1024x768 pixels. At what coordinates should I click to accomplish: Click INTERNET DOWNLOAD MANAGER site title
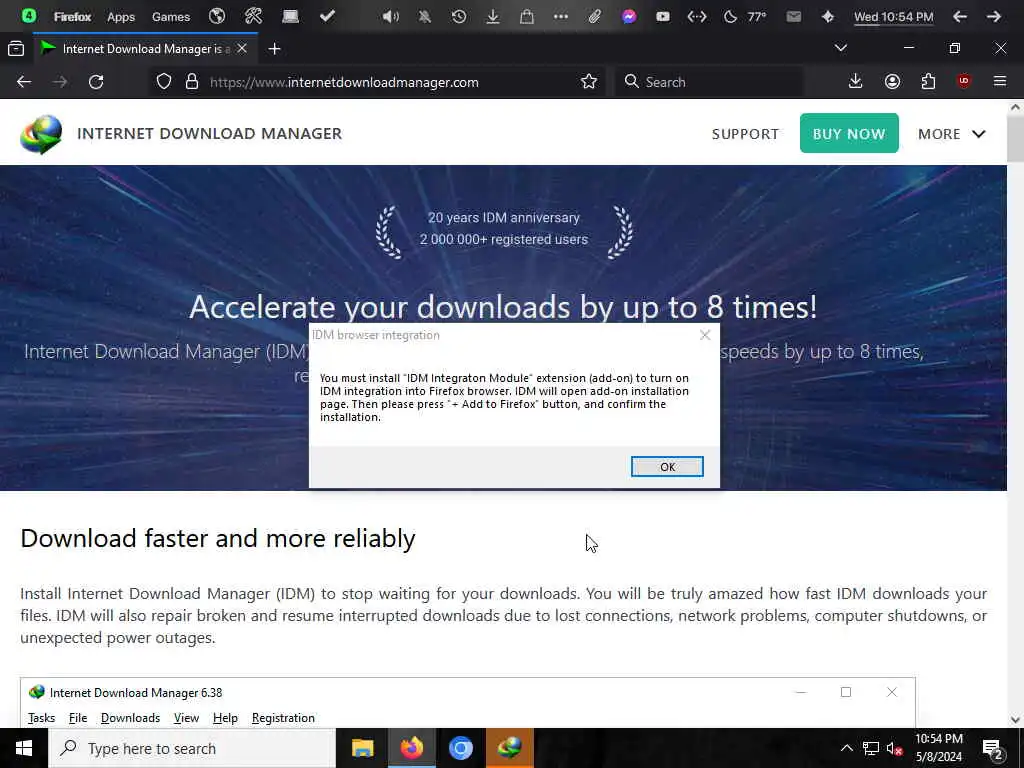pyautogui.click(x=209, y=133)
